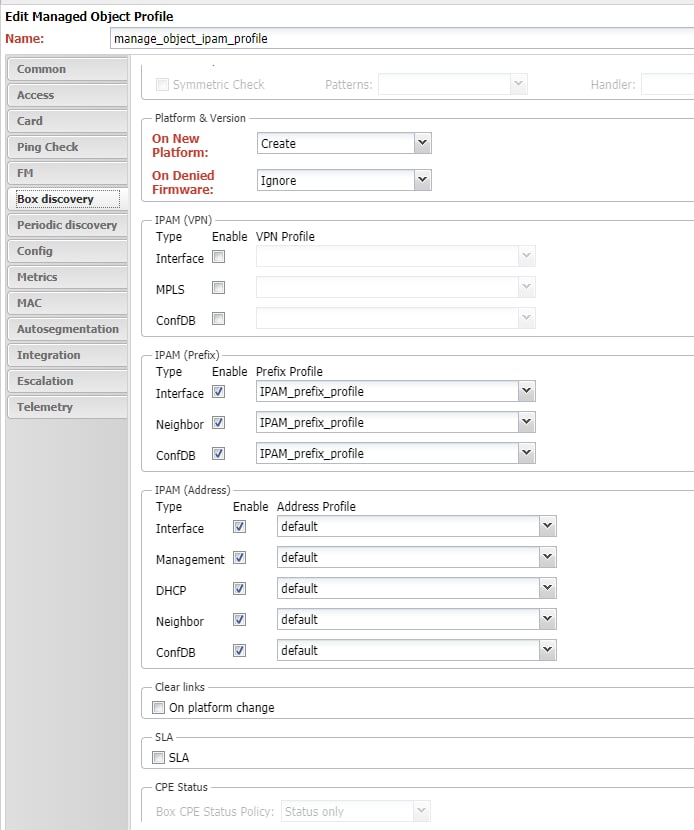
Task: Enable Clear links On platform change
Action: 158,708
